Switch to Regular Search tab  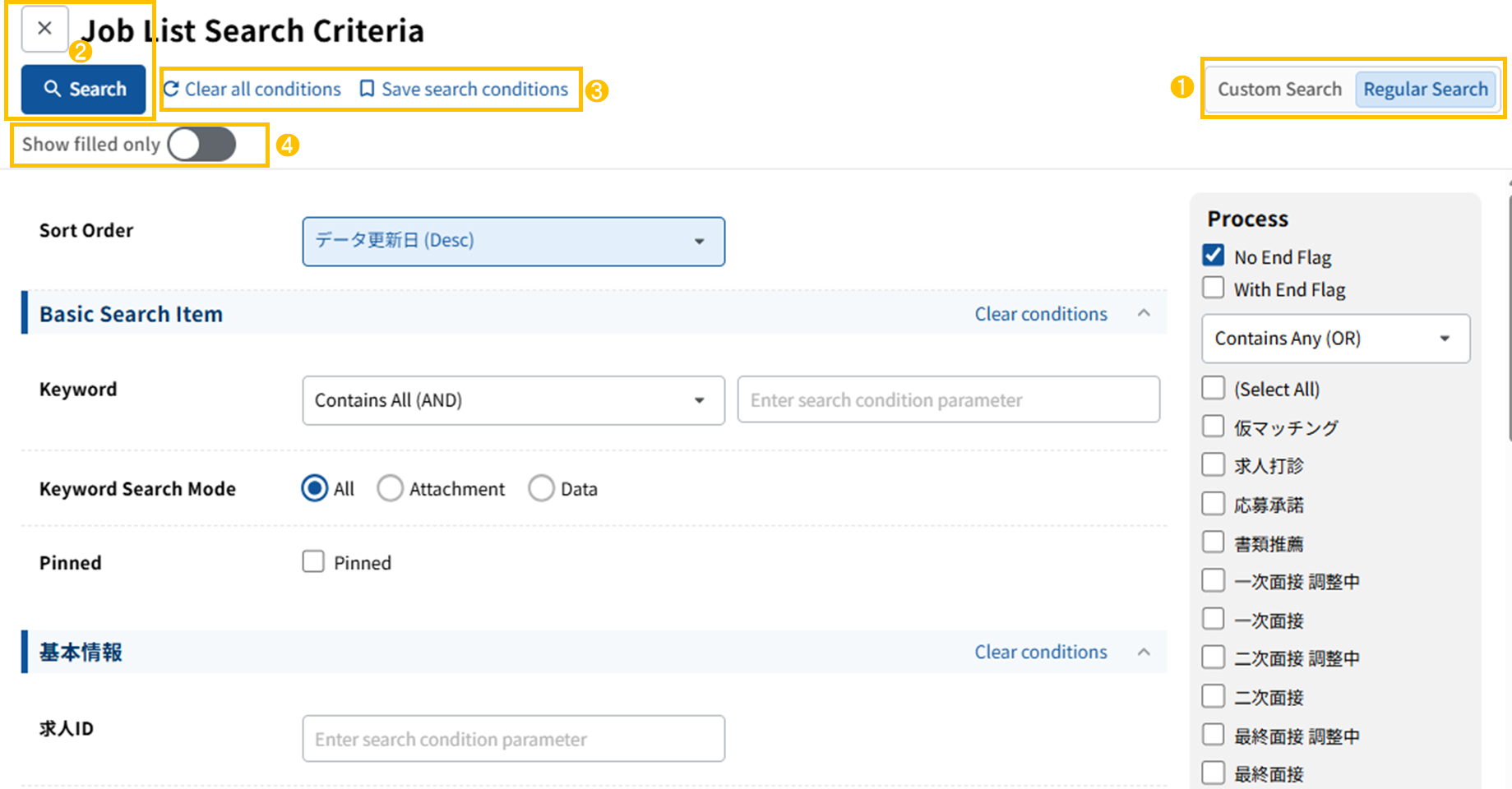click(x=1425, y=89)
